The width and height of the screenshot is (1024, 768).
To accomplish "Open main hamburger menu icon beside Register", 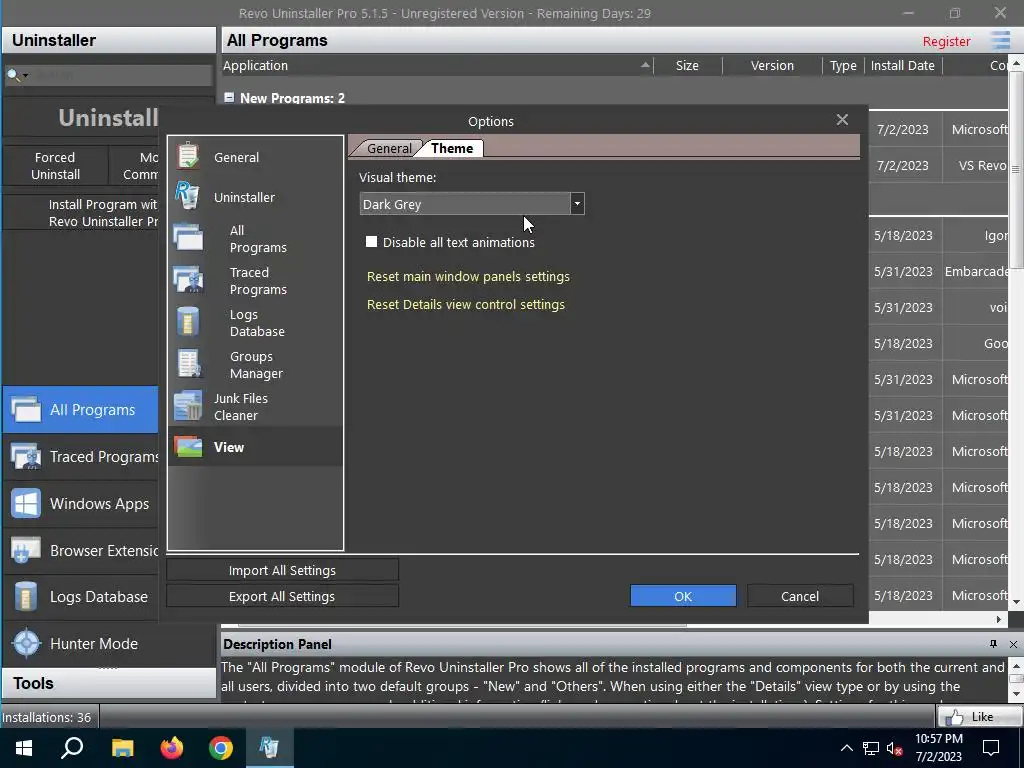I will [1000, 40].
